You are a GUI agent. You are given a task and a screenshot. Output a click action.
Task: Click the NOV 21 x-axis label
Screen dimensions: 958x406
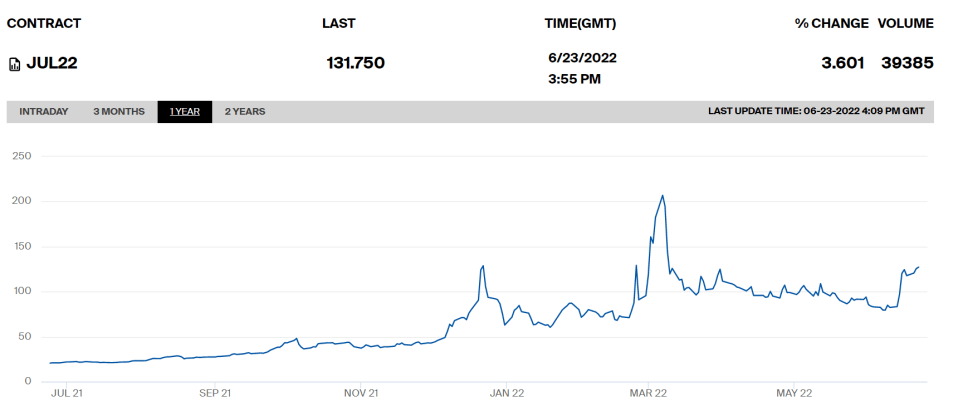click(x=362, y=393)
